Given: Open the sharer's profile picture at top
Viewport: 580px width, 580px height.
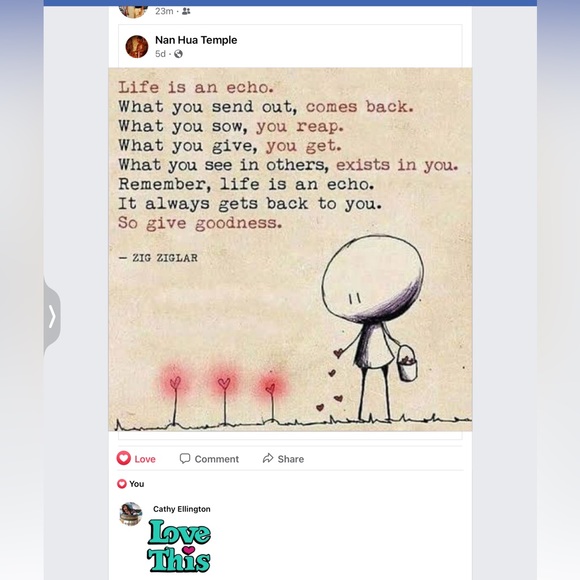Looking at the screenshot, I should [x=134, y=12].
